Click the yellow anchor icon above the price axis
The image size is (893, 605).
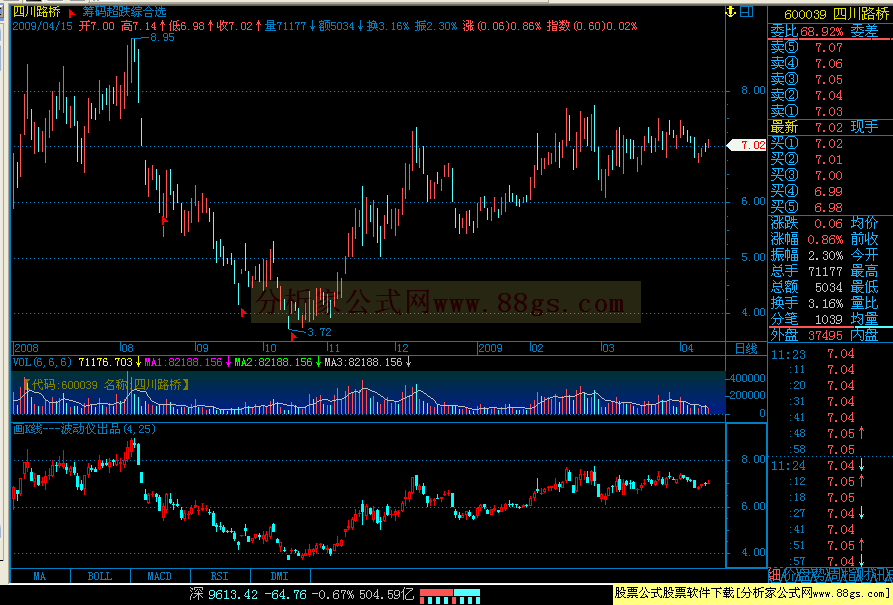731,11
